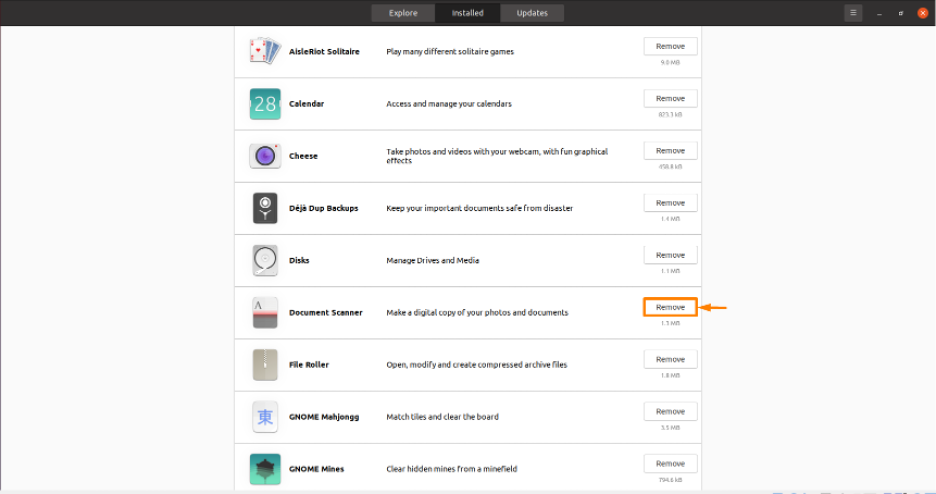Click the AisleRiot Solitaire name
This screenshot has height=494, width=936.
(324, 52)
